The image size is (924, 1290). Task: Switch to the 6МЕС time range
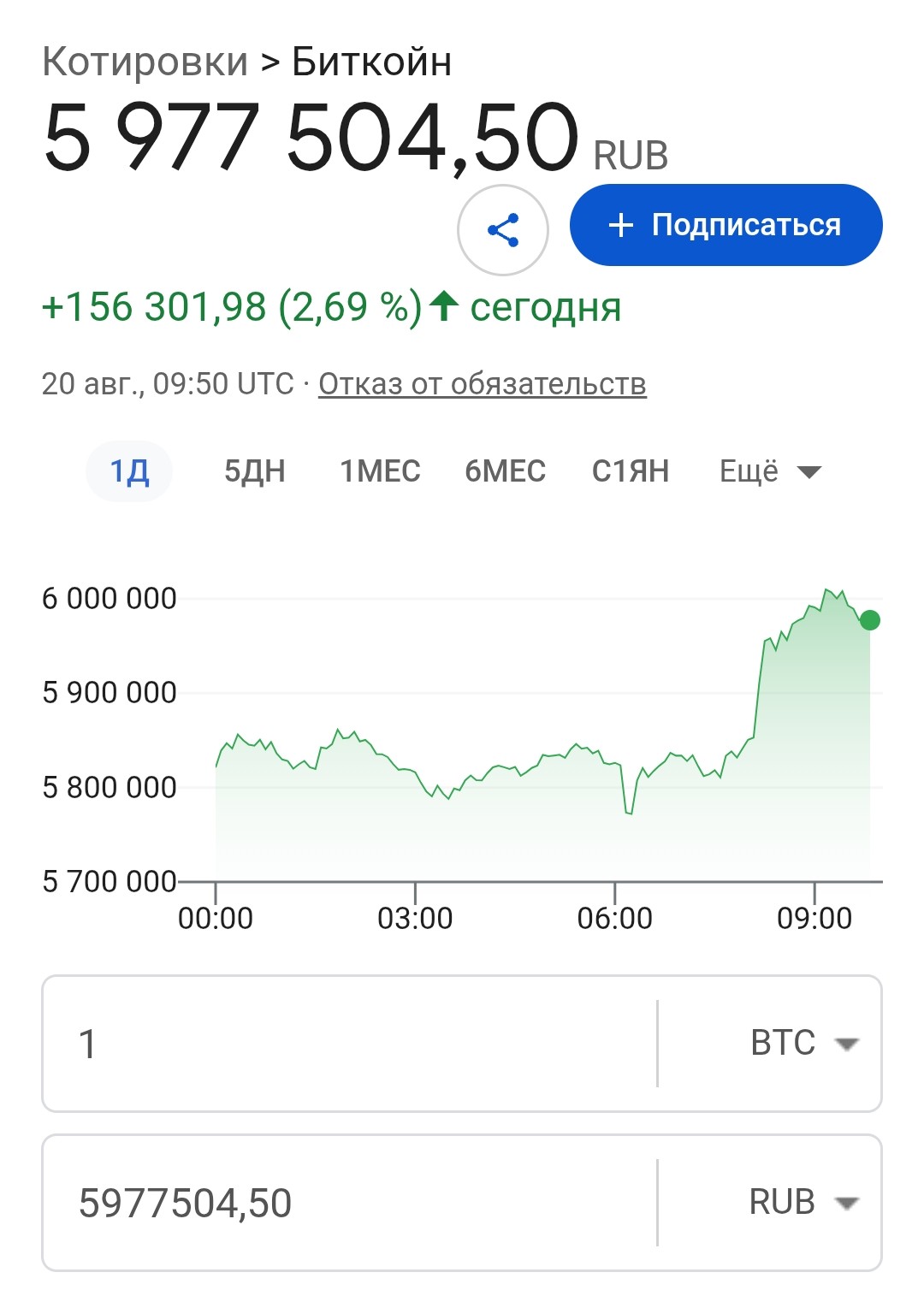tap(505, 471)
